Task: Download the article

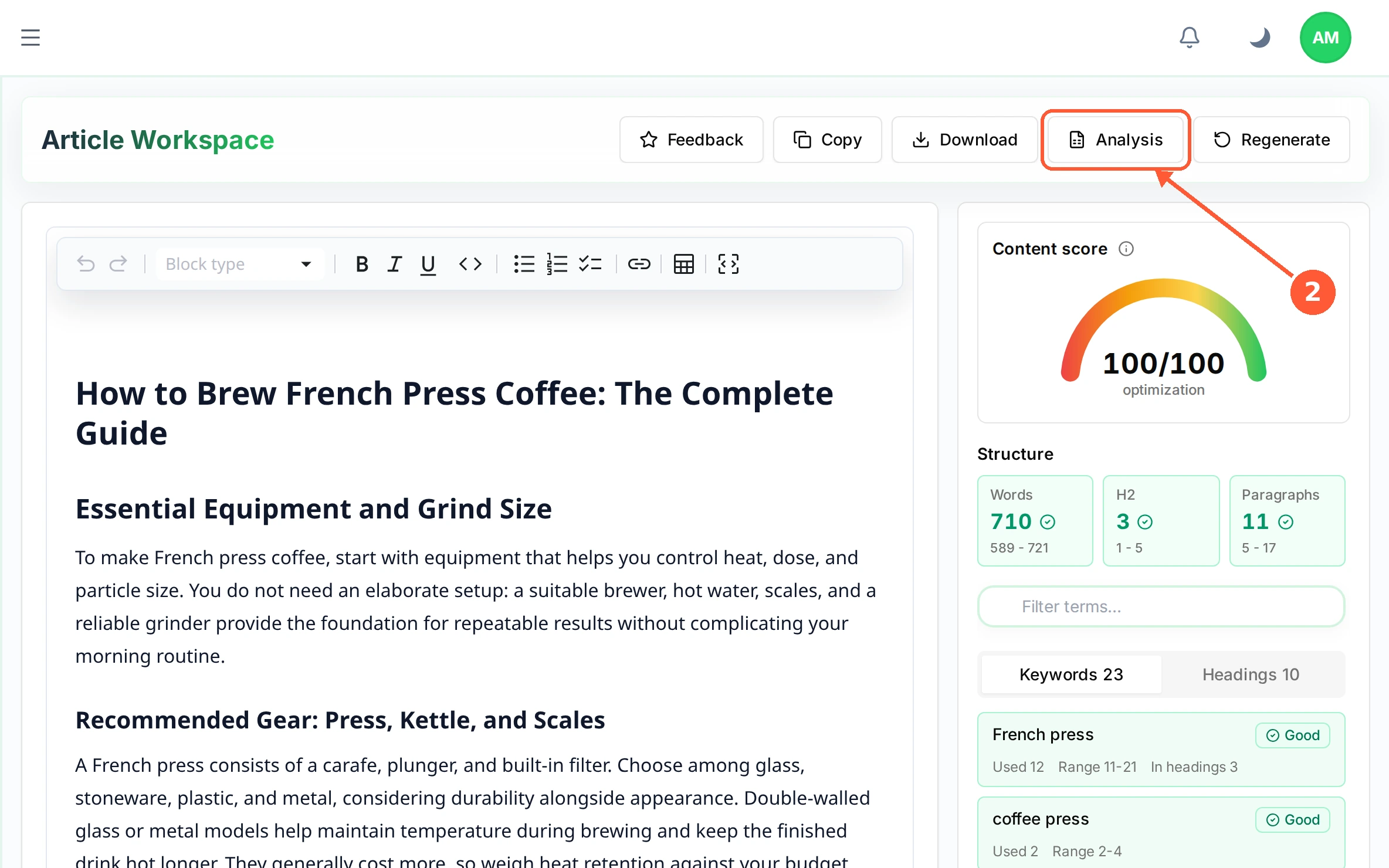Action: (964, 140)
